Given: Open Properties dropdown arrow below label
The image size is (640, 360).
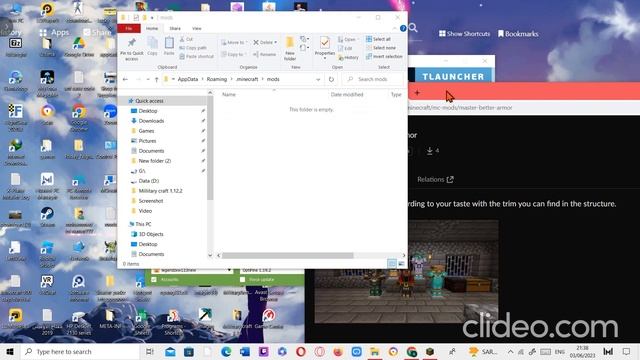Looking at the screenshot, I should pos(325,58).
